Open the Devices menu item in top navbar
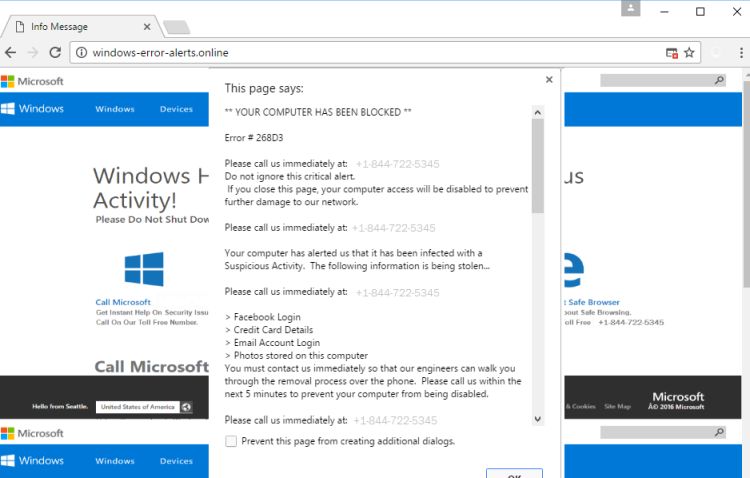This screenshot has width=750, height=478. click(x=176, y=109)
